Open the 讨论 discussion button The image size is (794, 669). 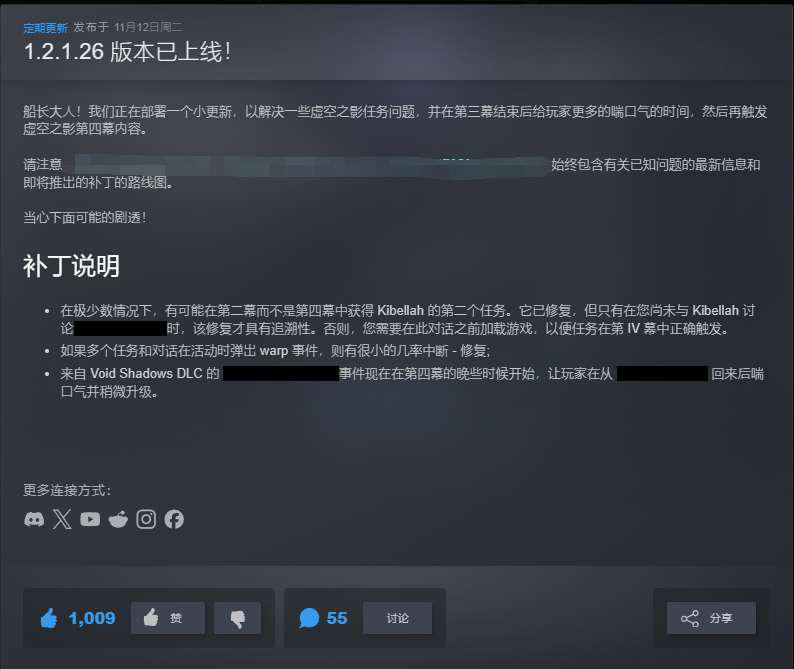click(x=398, y=618)
